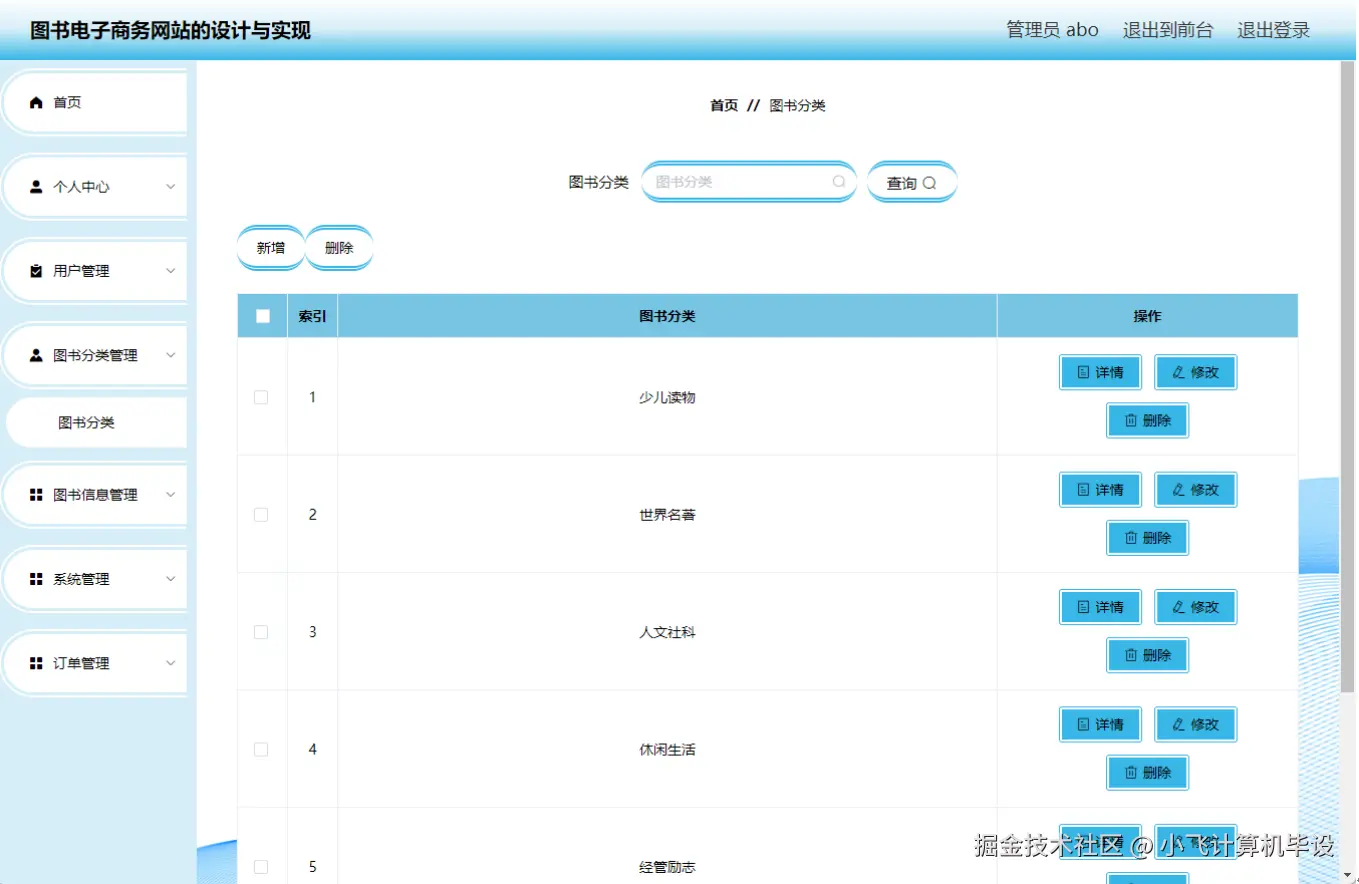The image size is (1359, 884).
Task: Click the 查询 search button
Action: [912, 183]
